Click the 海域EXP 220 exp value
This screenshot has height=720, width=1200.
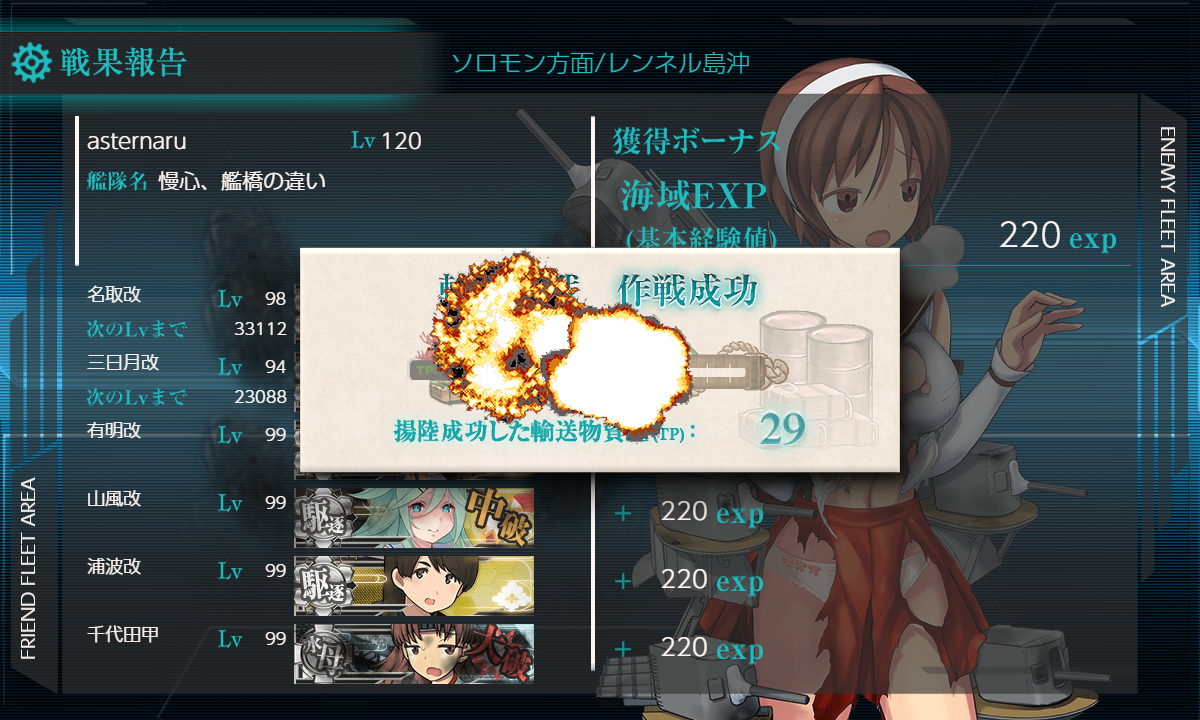[1057, 237]
